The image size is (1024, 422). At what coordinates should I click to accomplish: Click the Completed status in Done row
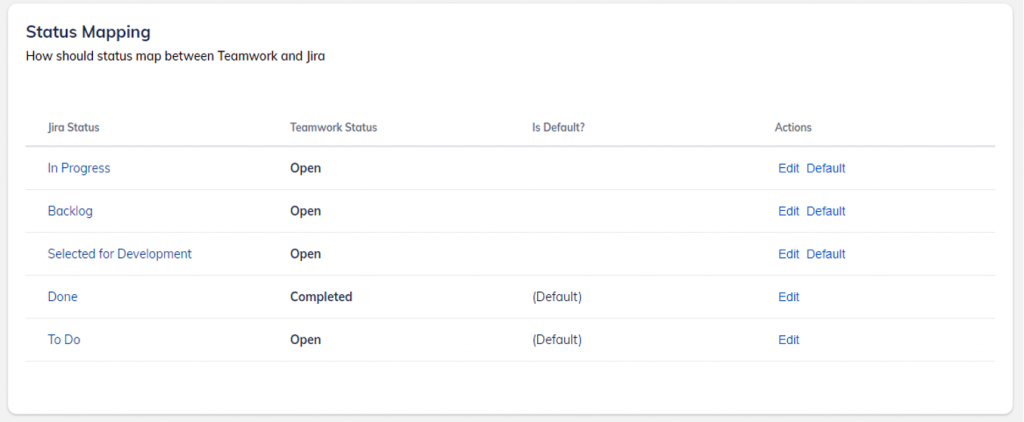pyautogui.click(x=321, y=297)
